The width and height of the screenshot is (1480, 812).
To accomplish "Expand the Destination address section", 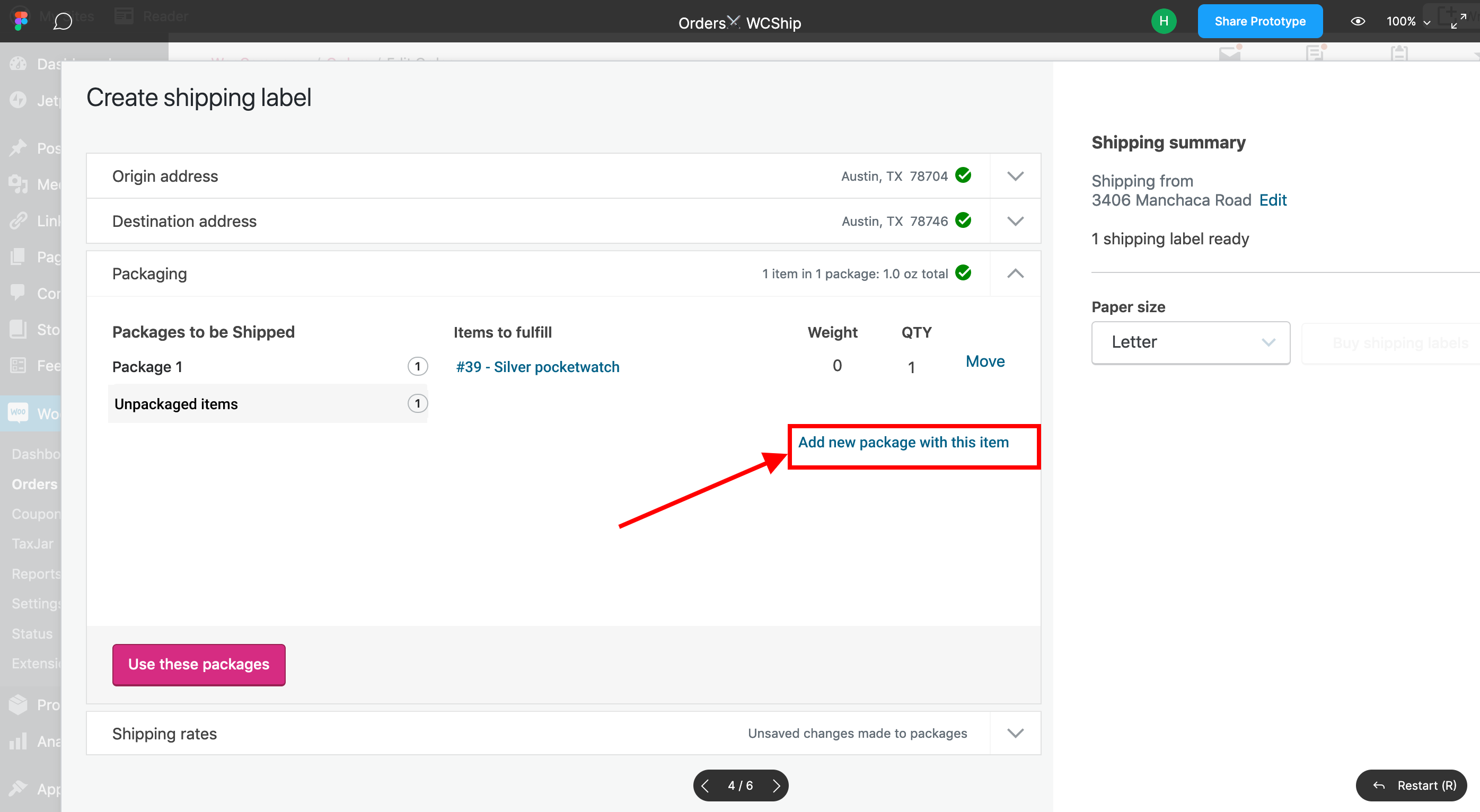I will coord(1015,221).
